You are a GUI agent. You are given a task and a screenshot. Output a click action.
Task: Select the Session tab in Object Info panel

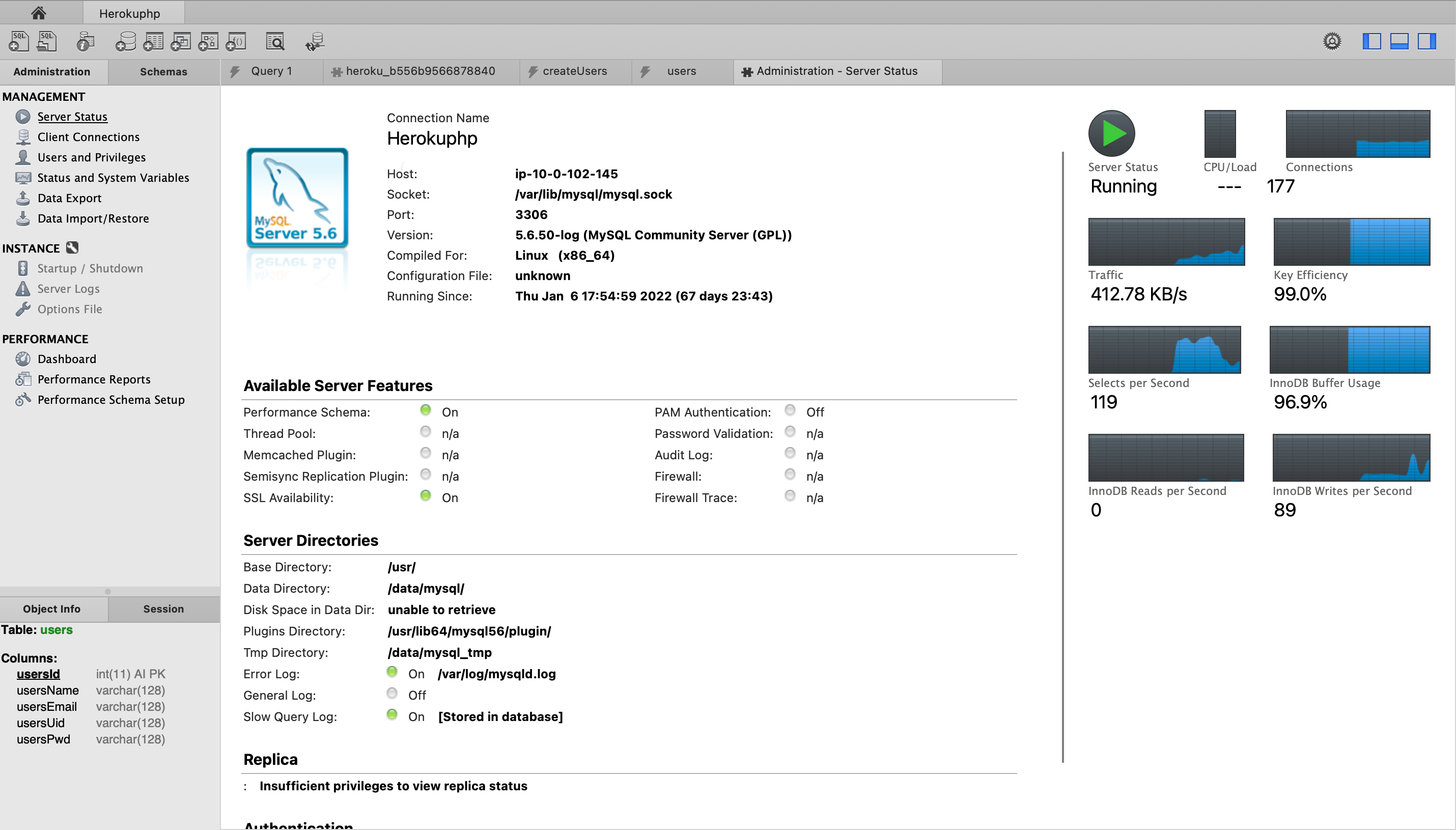coord(163,609)
